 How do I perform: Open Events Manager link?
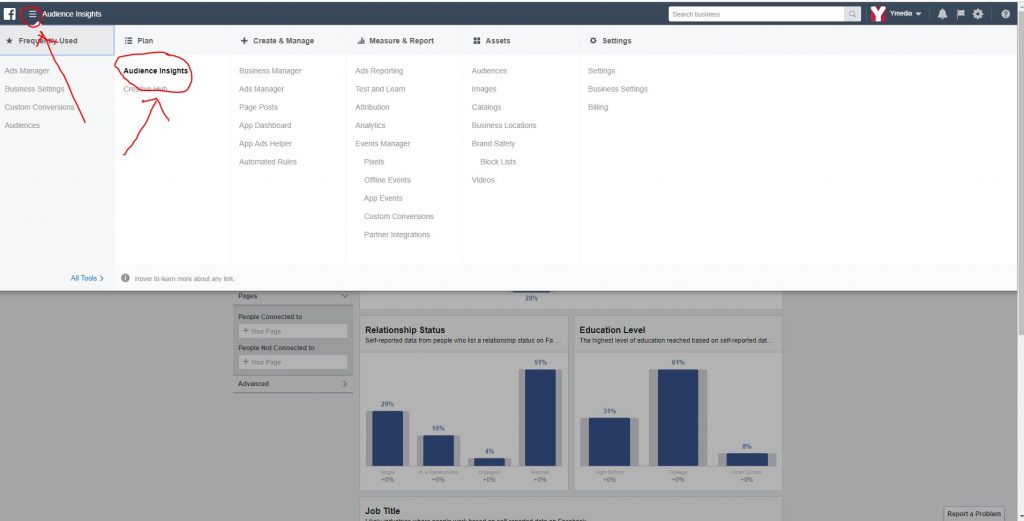383,144
